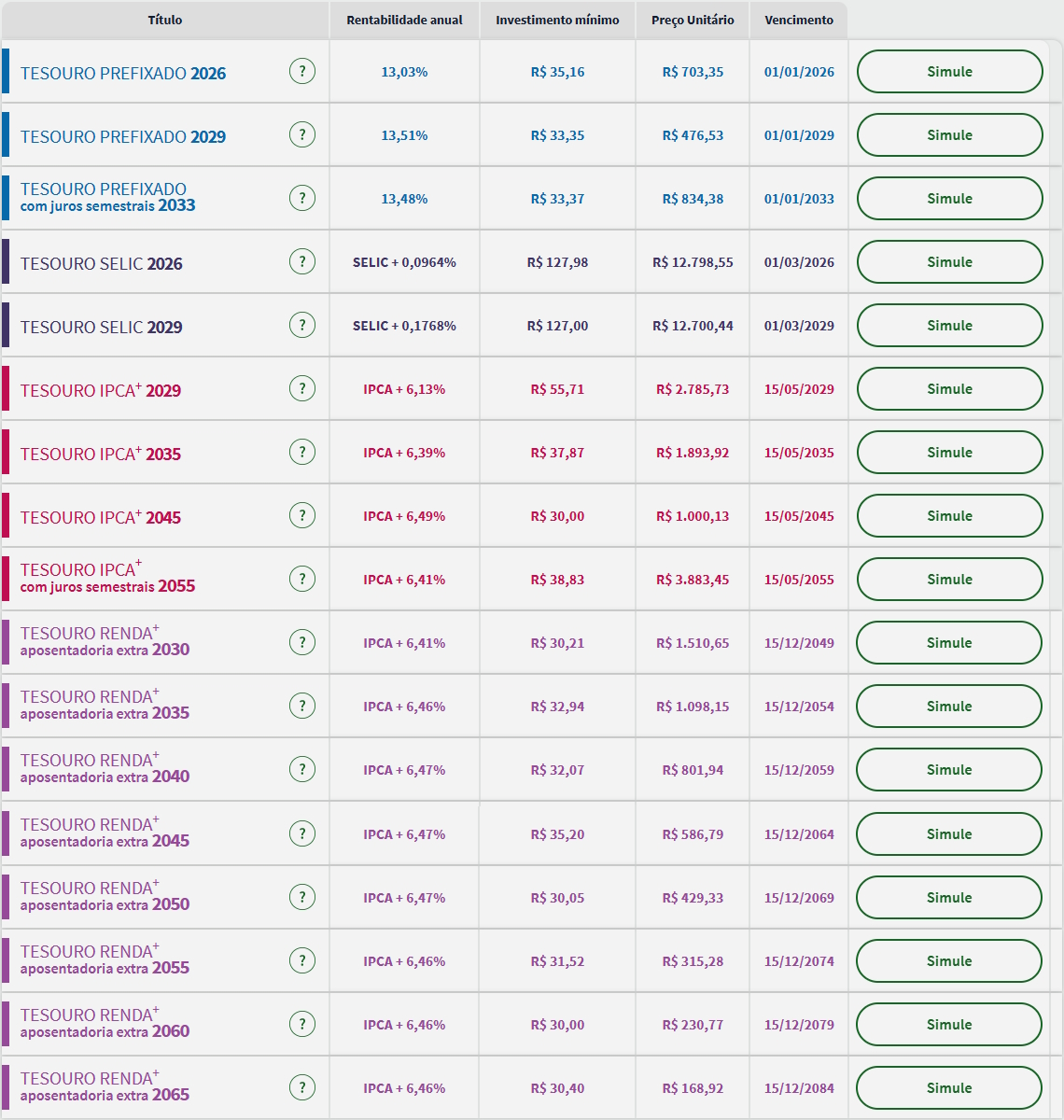1064x1120 pixels.
Task: Show info icon for Renda+ 2065
Action: [x=302, y=1087]
